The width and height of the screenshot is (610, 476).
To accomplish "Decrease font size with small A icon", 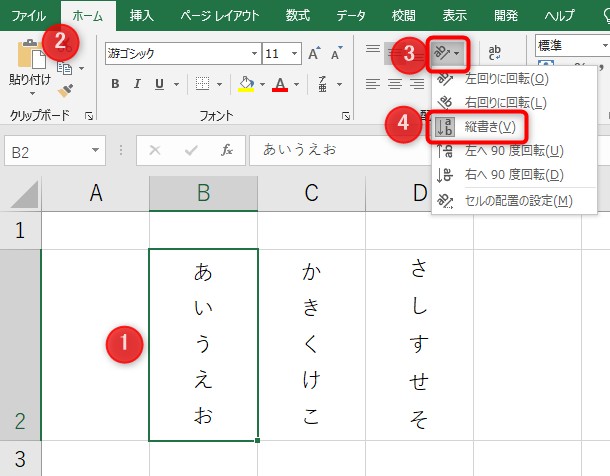I will (336, 53).
